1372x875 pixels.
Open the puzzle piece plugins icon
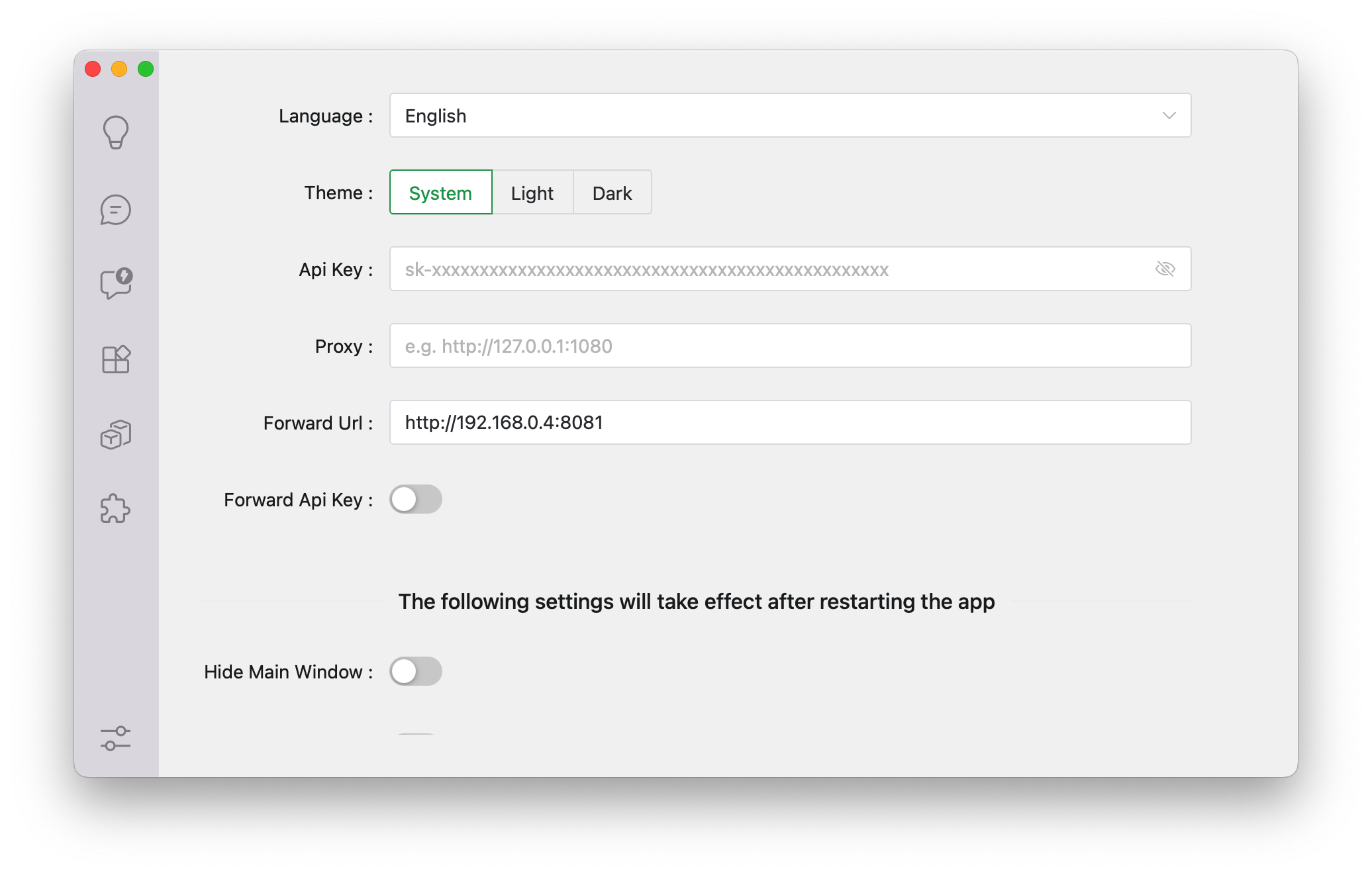pos(116,509)
